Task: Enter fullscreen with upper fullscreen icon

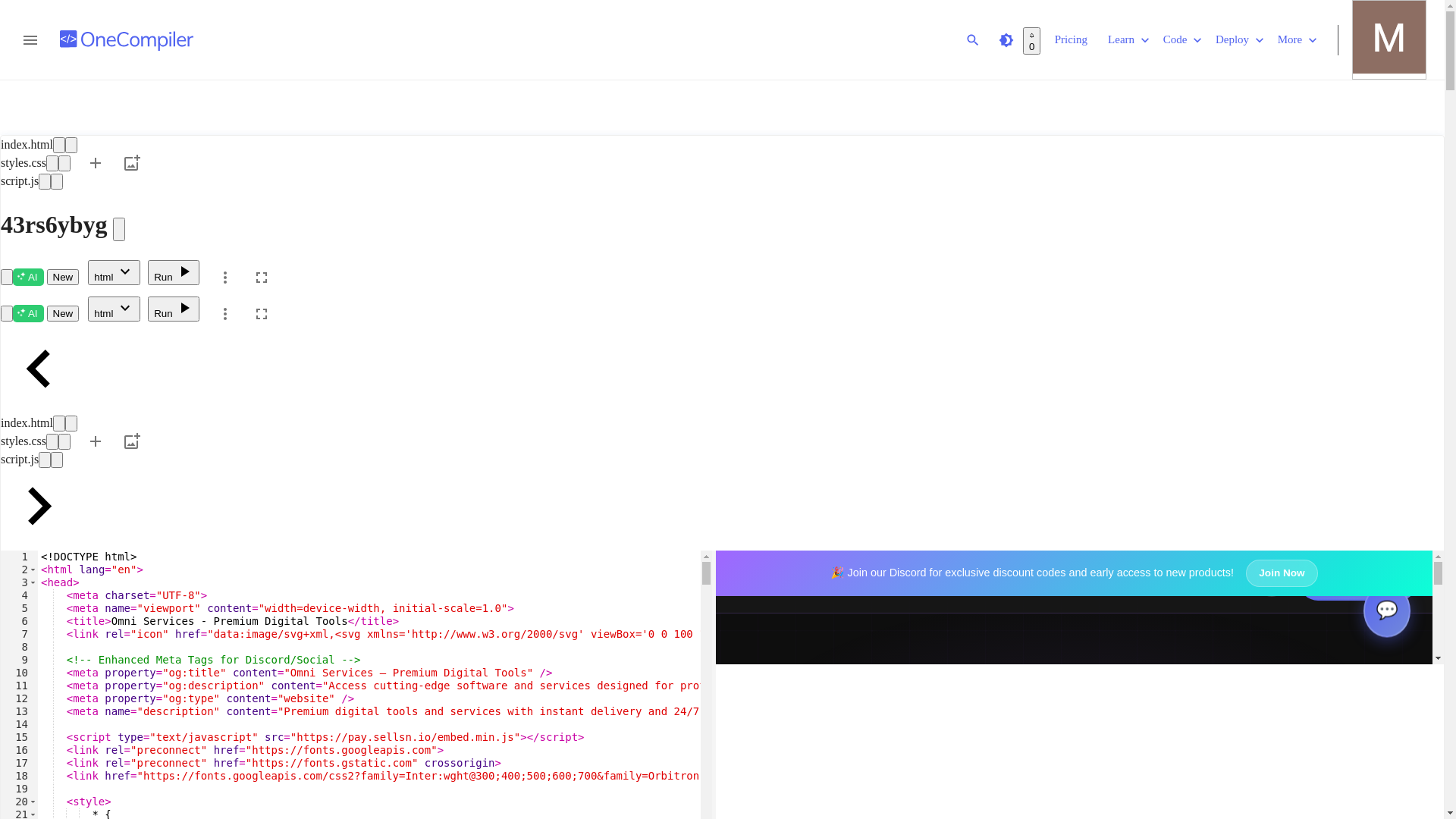Action: point(262,278)
